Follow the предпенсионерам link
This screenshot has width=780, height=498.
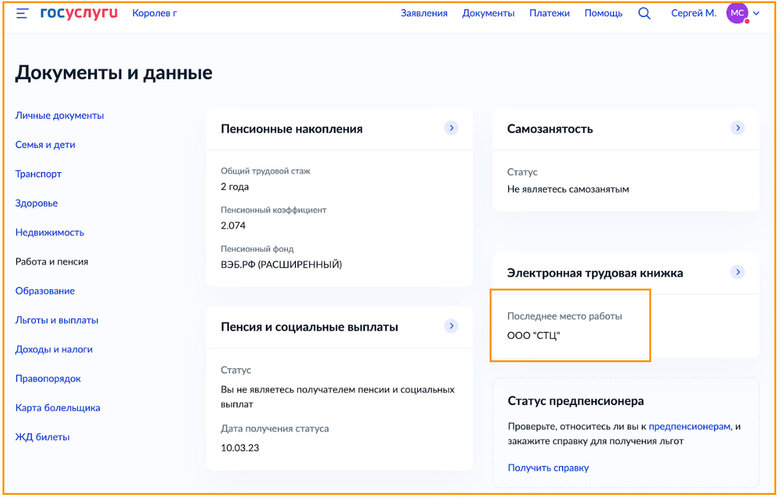pos(690,426)
